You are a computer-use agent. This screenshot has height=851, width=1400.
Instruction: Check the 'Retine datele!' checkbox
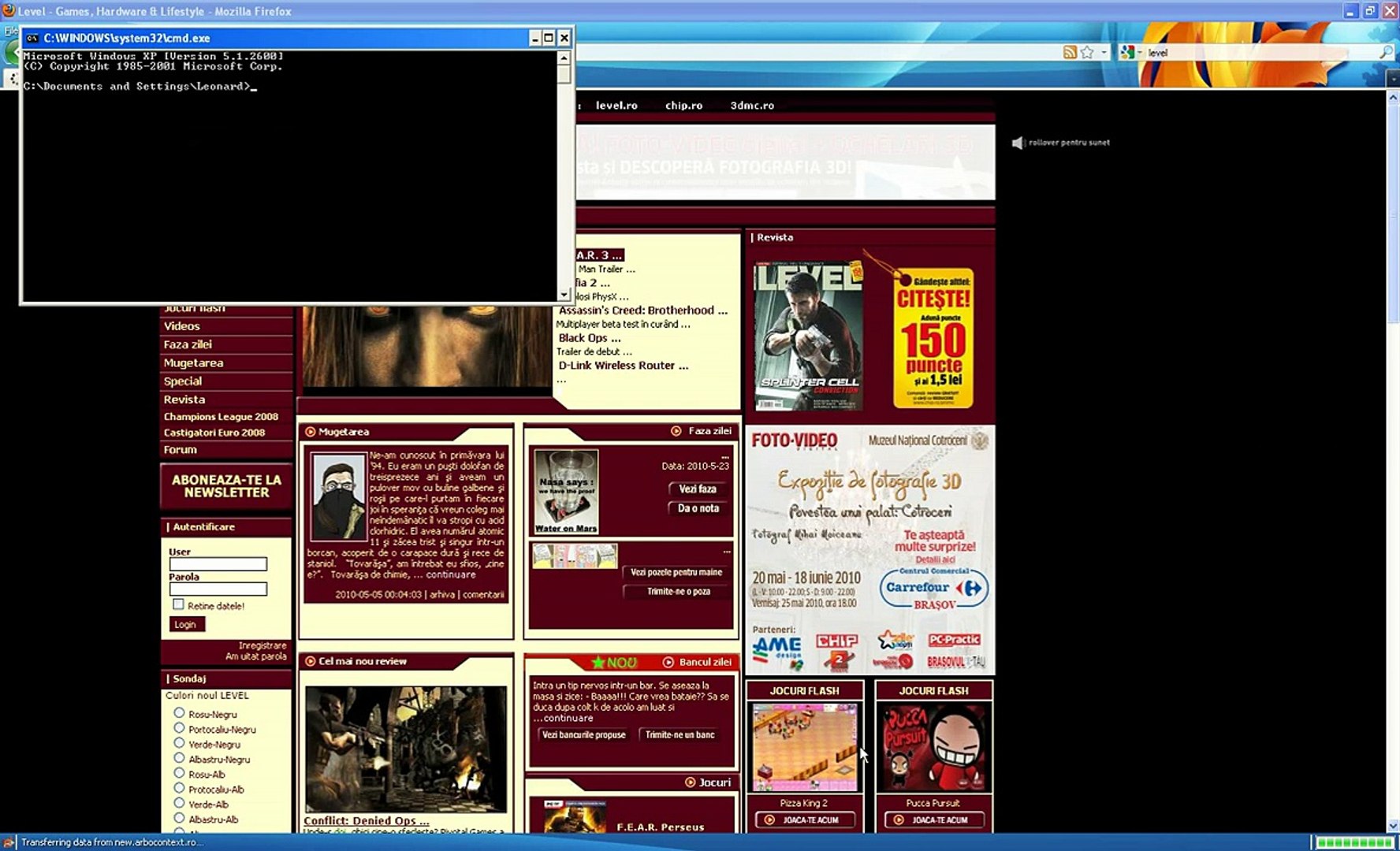pyautogui.click(x=178, y=604)
